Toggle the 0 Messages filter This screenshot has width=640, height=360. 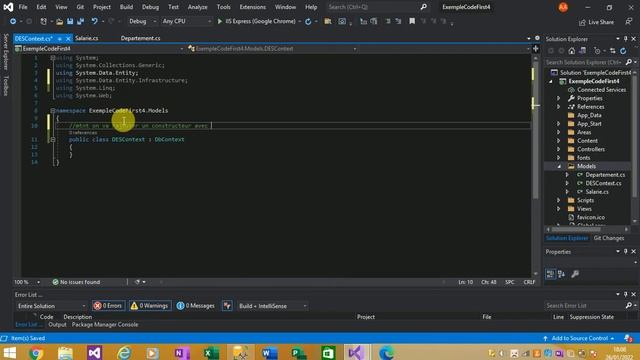pyautogui.click(x=196, y=306)
